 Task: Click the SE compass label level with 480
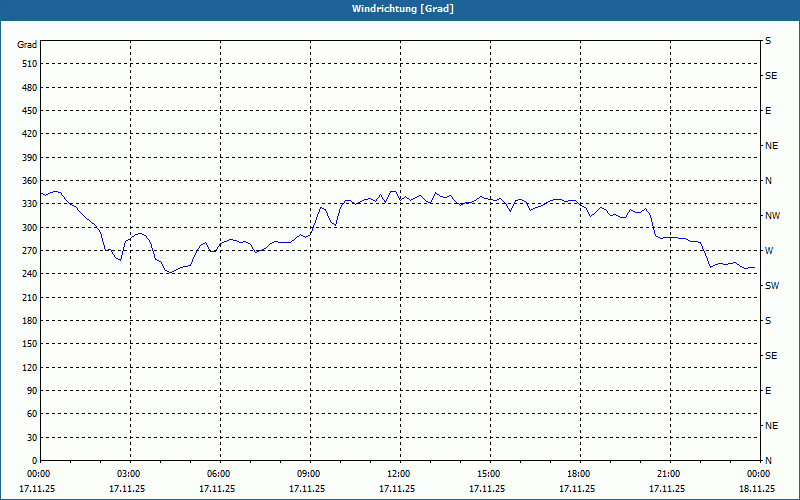click(x=771, y=76)
